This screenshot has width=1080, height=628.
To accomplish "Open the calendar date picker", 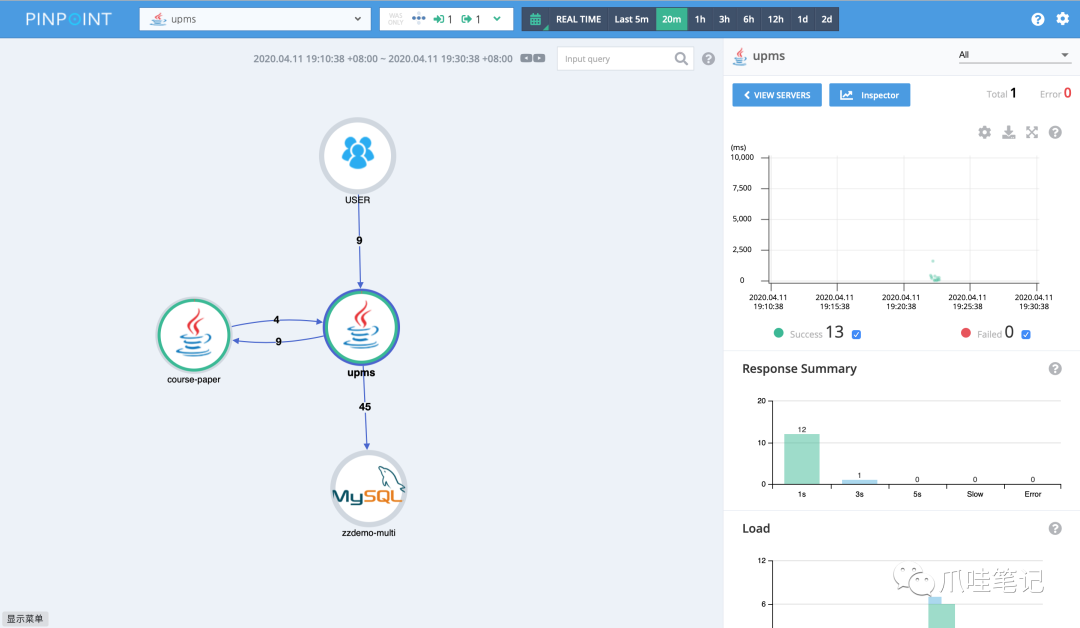I will click(x=535, y=19).
